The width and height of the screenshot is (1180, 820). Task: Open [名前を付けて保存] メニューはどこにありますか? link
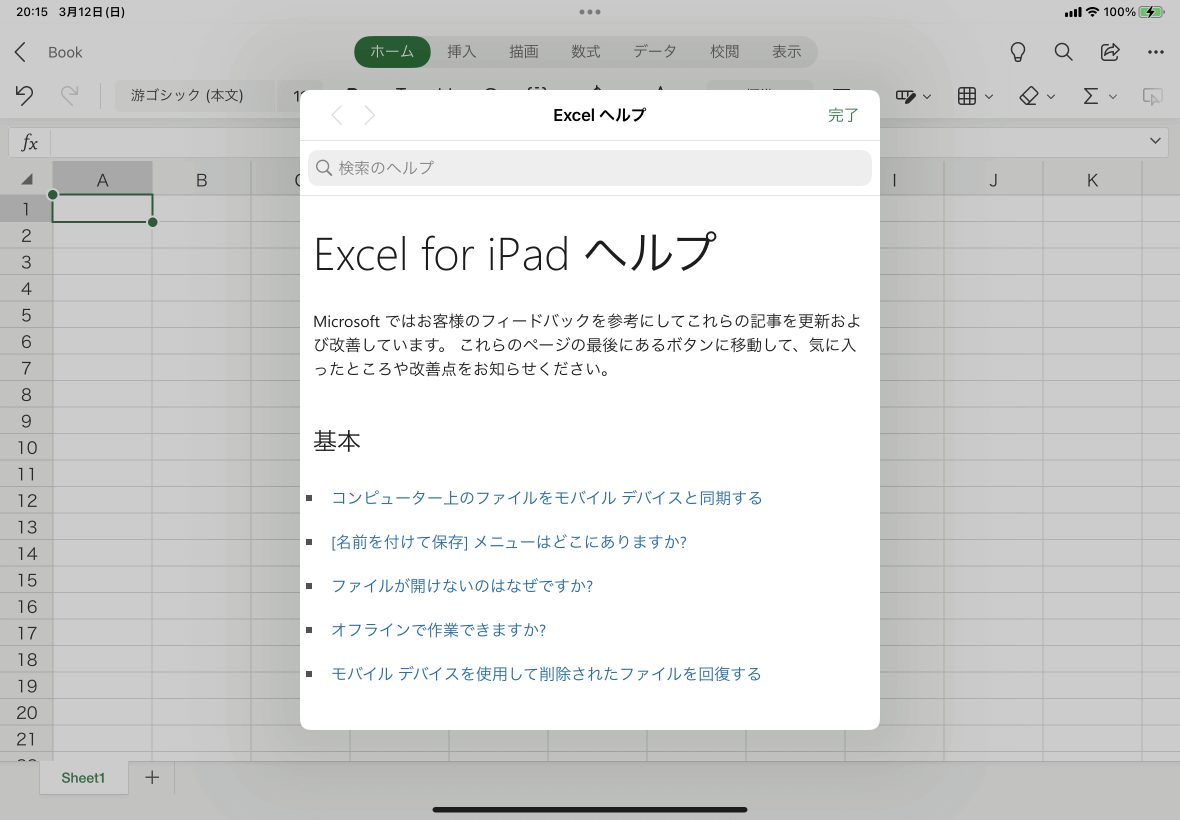click(x=509, y=542)
